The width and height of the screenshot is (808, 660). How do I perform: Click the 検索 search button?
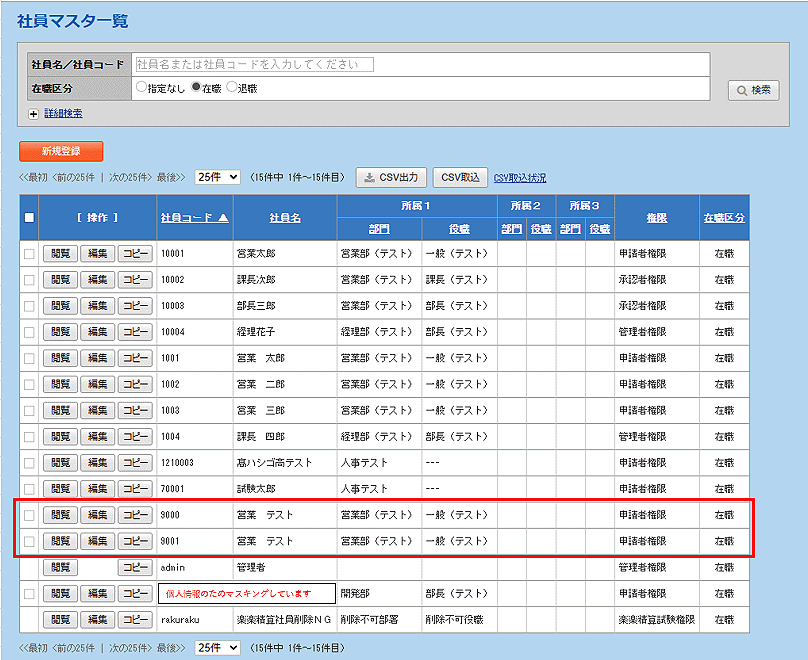tap(753, 90)
